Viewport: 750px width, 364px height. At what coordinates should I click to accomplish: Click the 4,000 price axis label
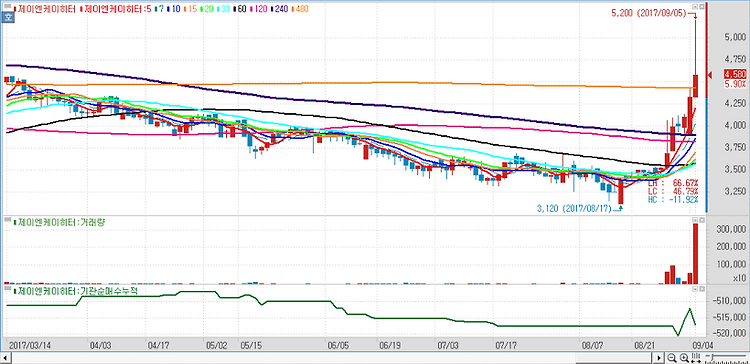click(x=736, y=125)
